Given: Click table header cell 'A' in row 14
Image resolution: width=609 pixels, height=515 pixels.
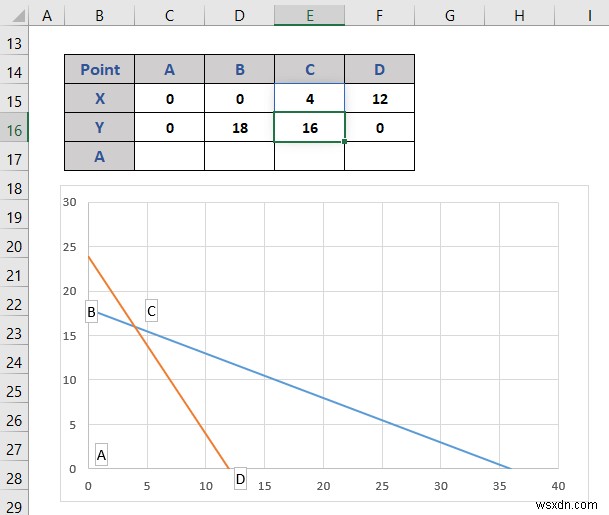Looking at the screenshot, I should point(169,69).
